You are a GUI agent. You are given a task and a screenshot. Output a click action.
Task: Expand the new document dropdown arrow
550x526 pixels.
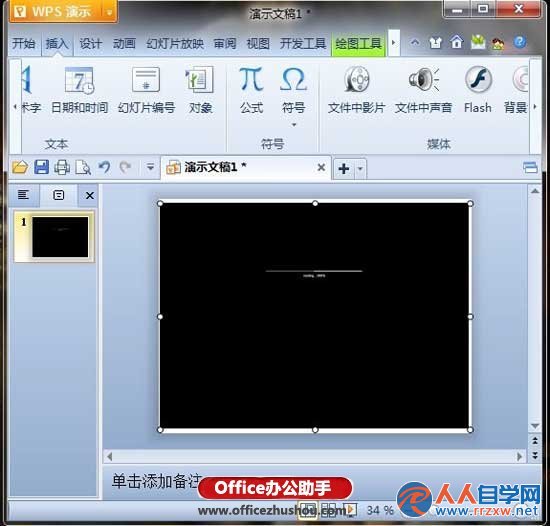[x=360, y=169]
